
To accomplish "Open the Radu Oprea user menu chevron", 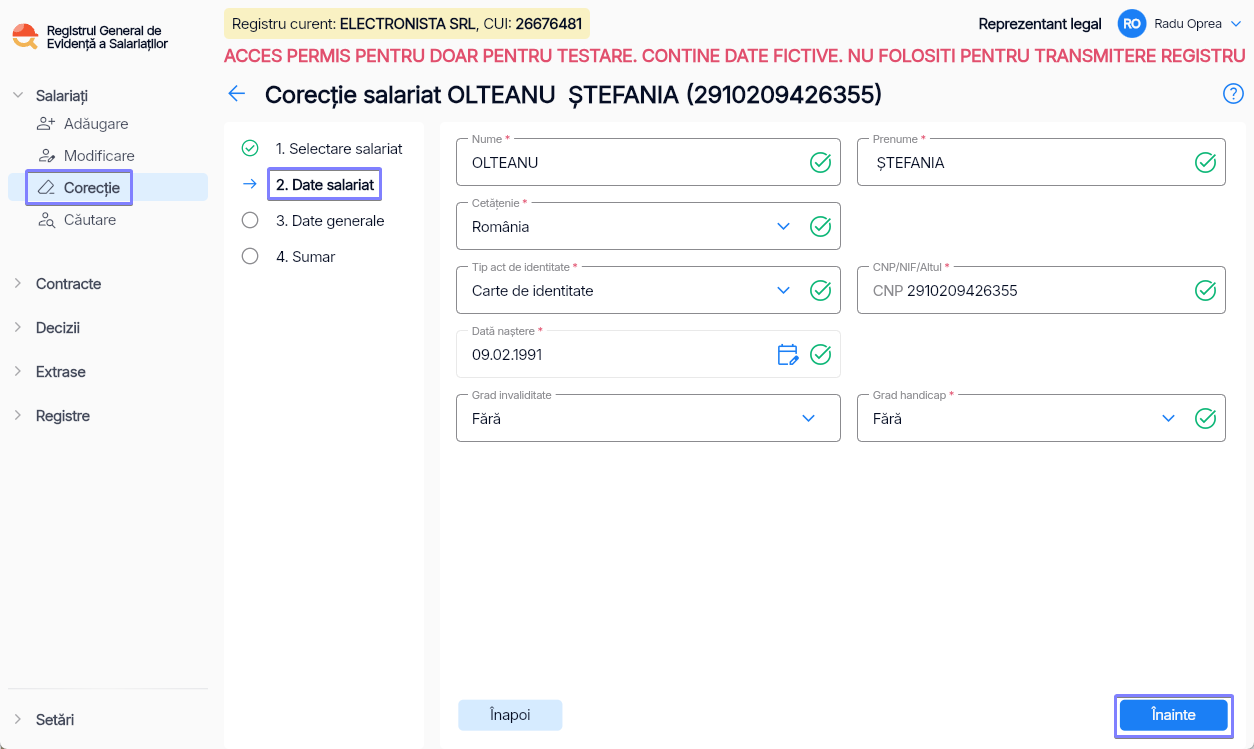I will tap(1236, 24).
